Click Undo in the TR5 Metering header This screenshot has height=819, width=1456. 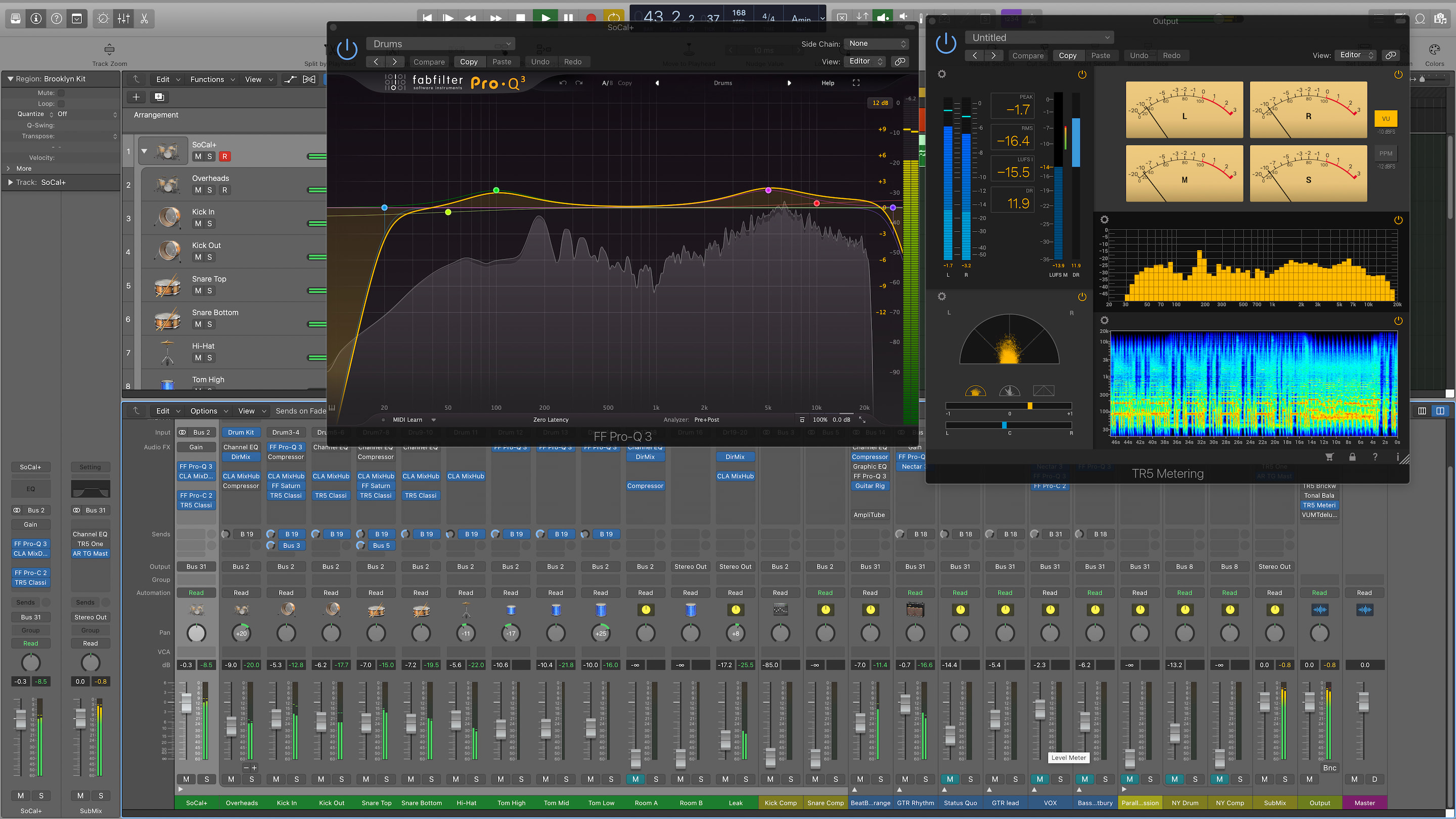pyautogui.click(x=1139, y=56)
